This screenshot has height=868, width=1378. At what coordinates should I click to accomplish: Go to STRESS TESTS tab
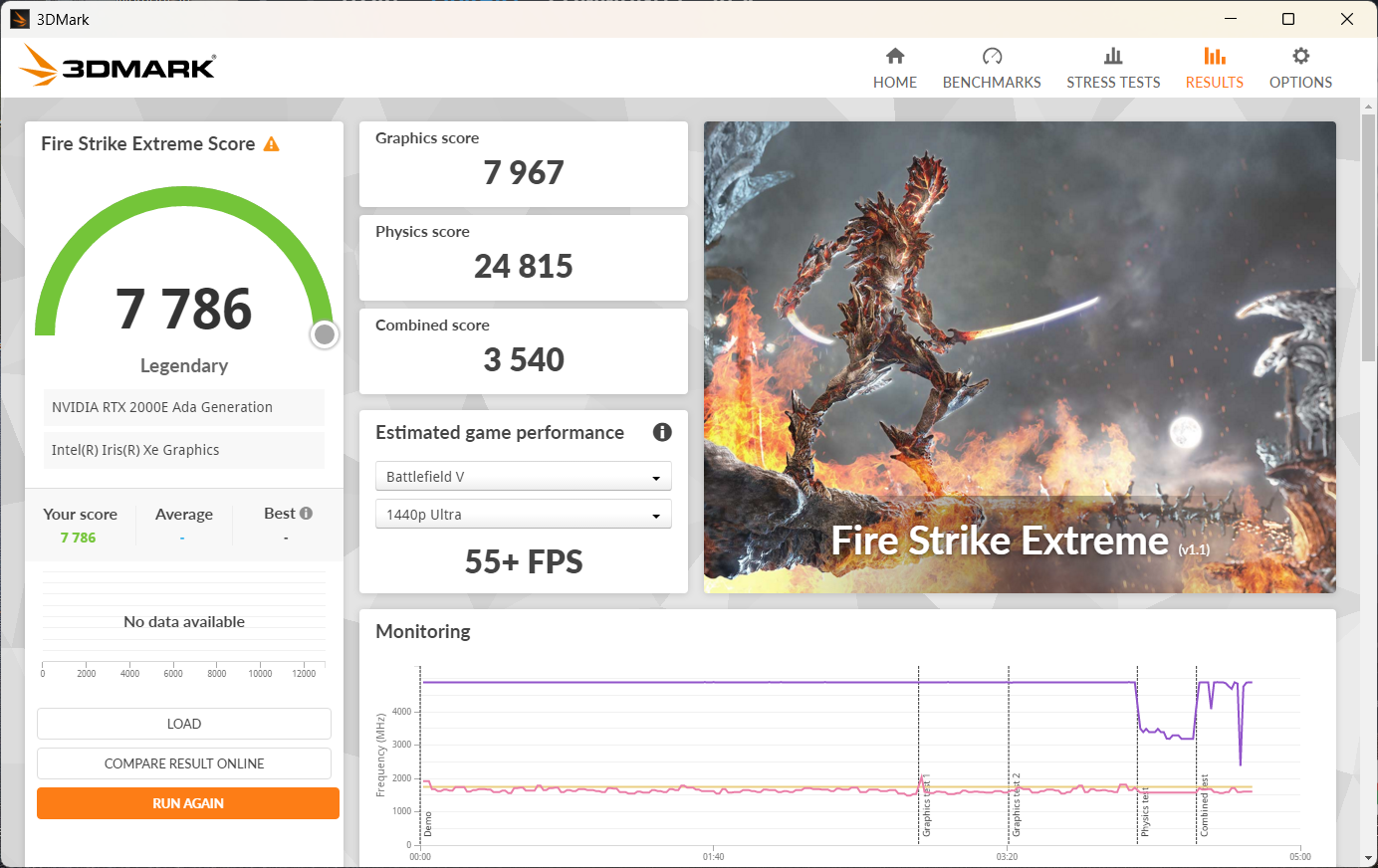tap(1113, 69)
